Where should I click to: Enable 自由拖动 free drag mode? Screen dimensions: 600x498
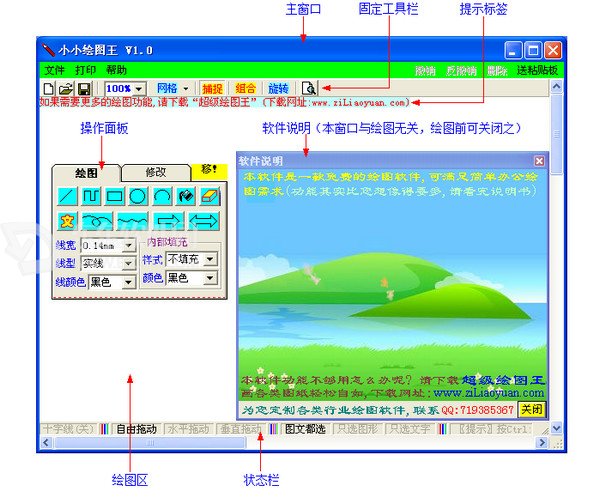point(136,429)
